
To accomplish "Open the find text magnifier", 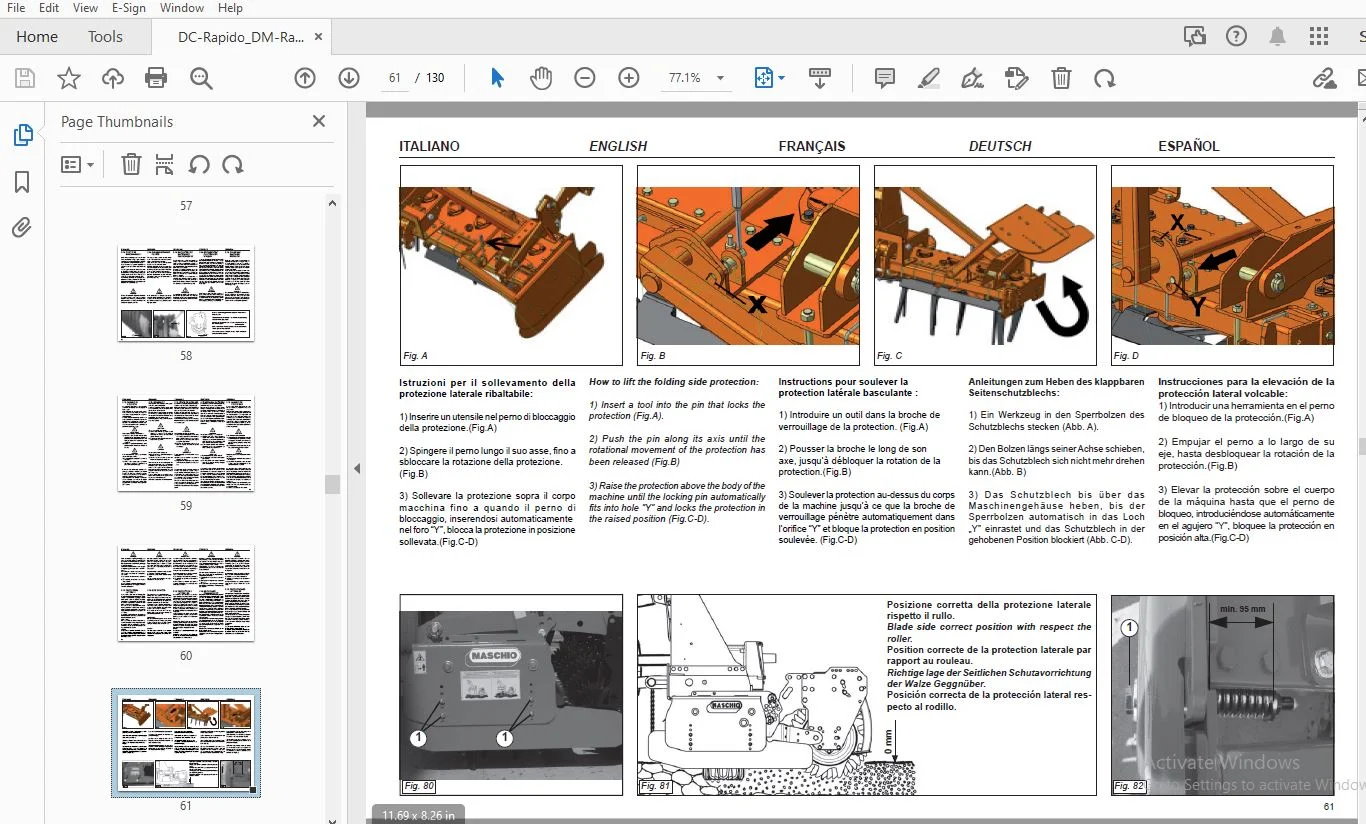I will click(201, 78).
